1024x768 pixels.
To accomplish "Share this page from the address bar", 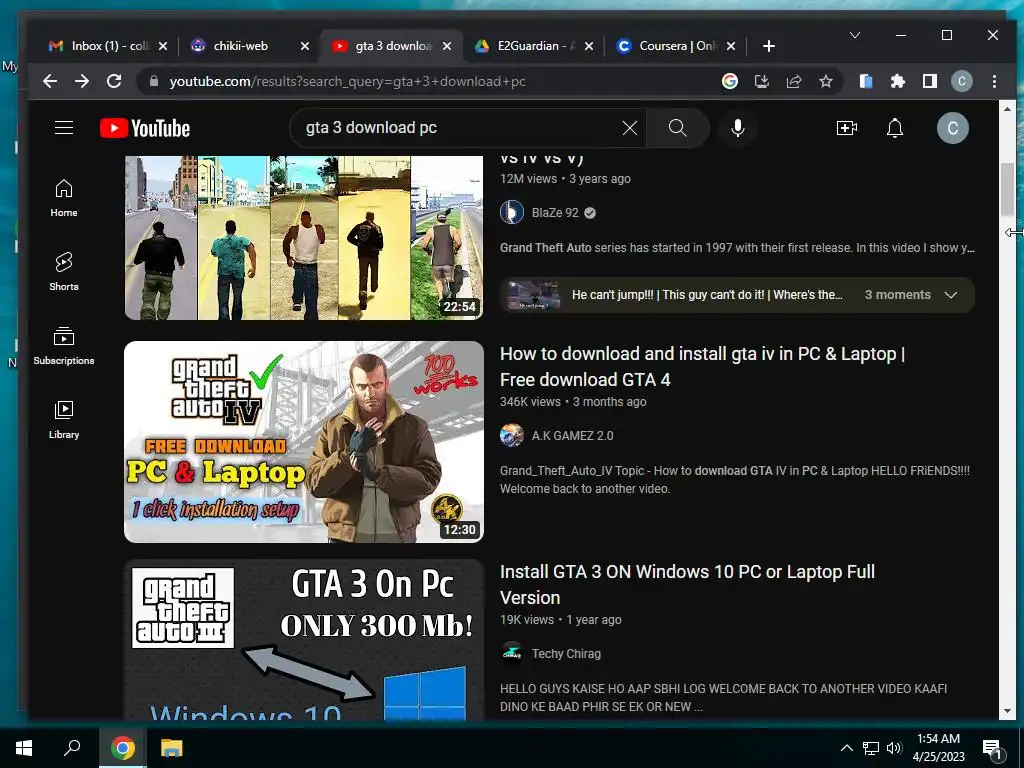I will coord(793,82).
